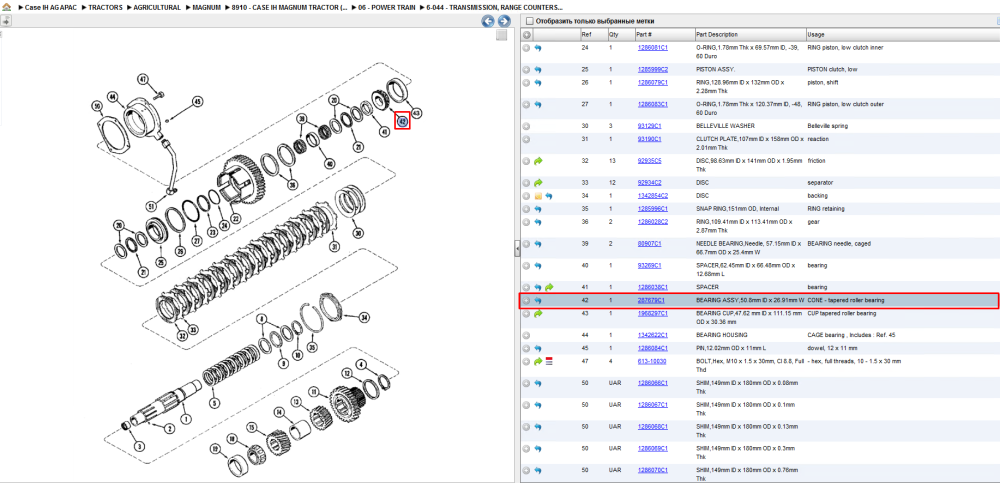Image resolution: width=1000 pixels, height=483 pixels.
Task: Open part number link 92935C5
Action: click(649, 161)
